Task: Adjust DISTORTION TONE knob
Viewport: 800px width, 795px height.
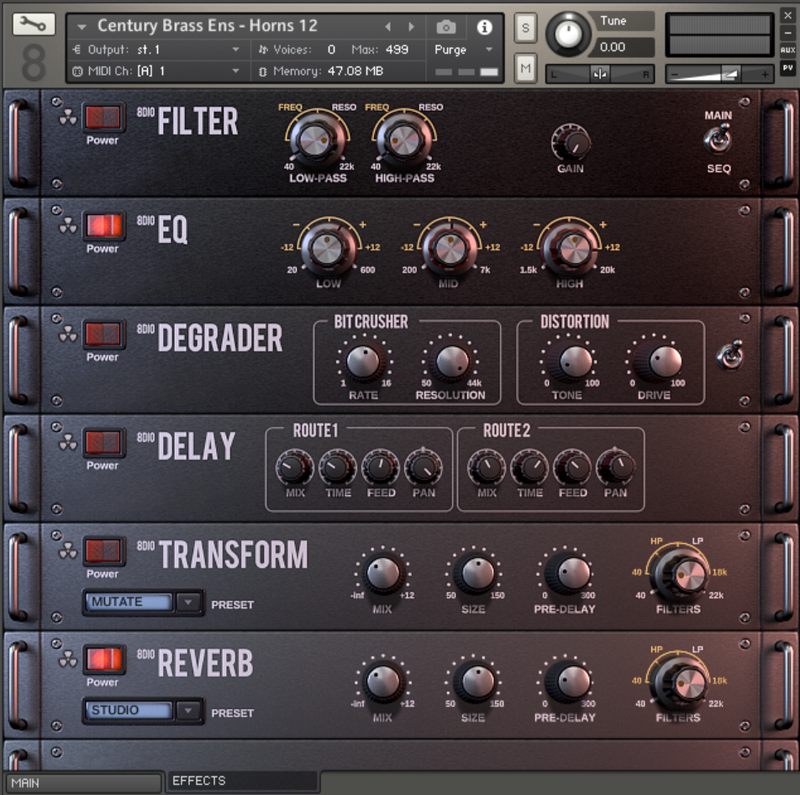Action: [x=572, y=362]
